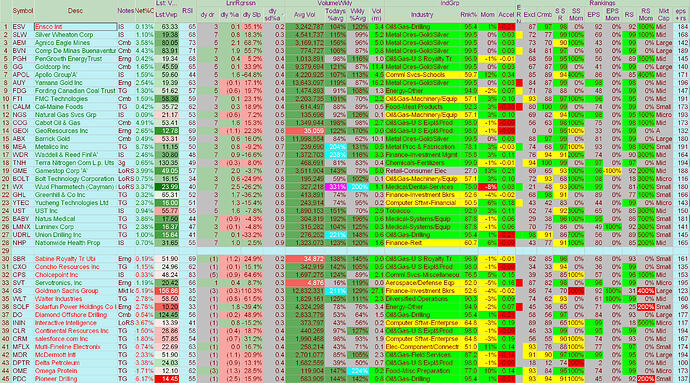Select the Finance-Reit industry cell
The image size is (690, 383).
coord(422,243)
